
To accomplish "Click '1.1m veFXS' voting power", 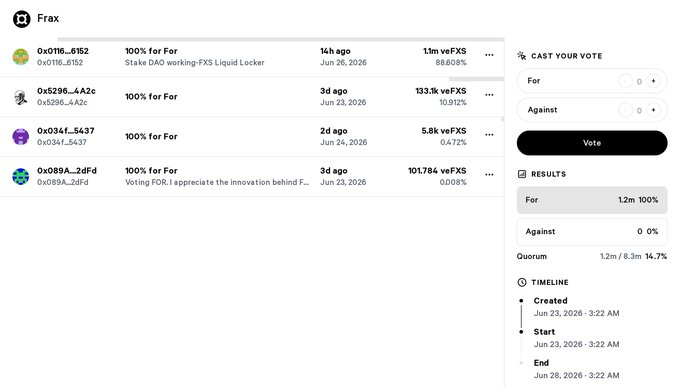I will 445,51.
